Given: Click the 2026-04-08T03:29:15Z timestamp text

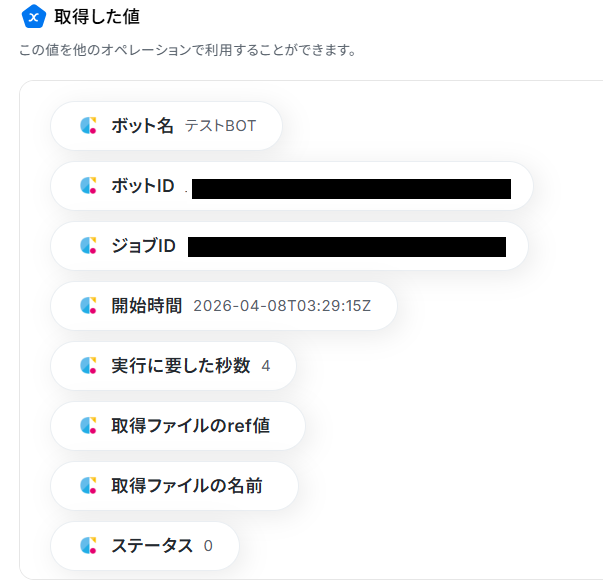Looking at the screenshot, I should 281,306.
